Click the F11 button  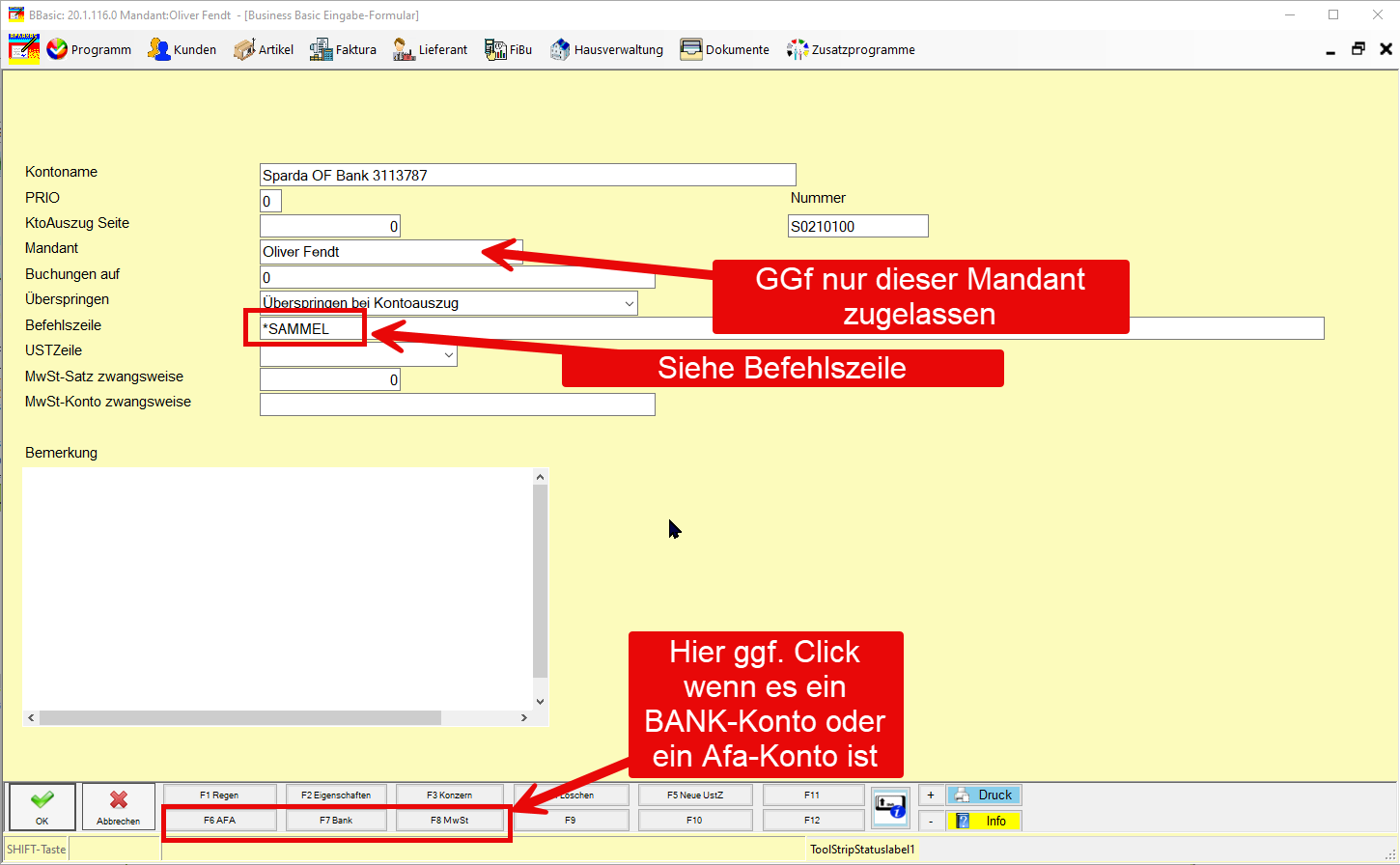(x=813, y=795)
